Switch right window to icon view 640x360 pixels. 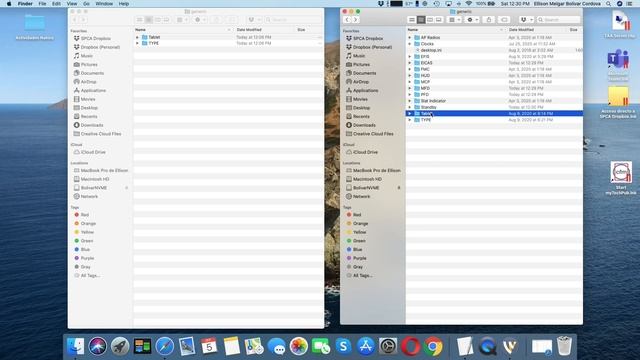pos(412,20)
